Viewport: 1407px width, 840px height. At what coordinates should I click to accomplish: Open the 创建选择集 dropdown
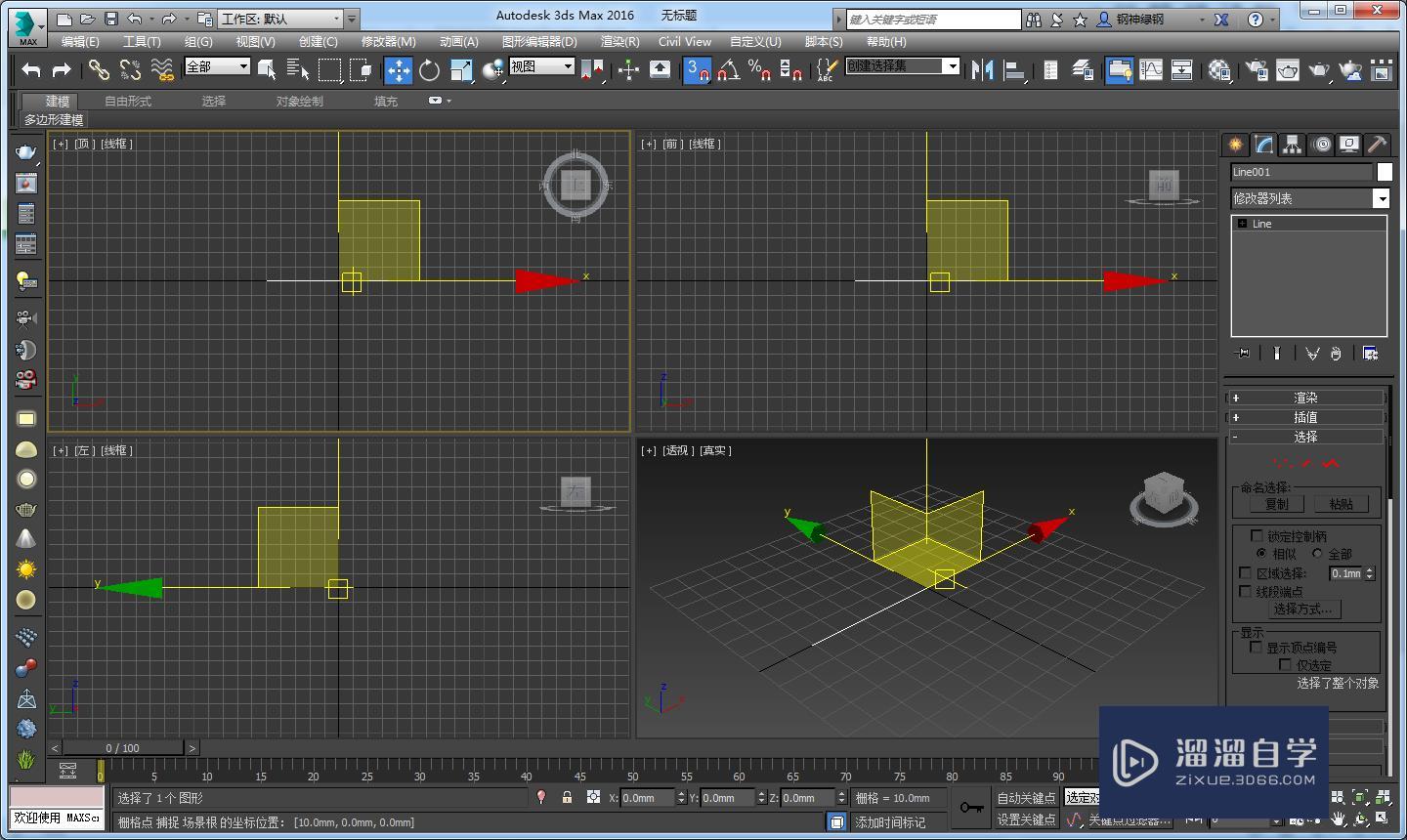tap(951, 65)
